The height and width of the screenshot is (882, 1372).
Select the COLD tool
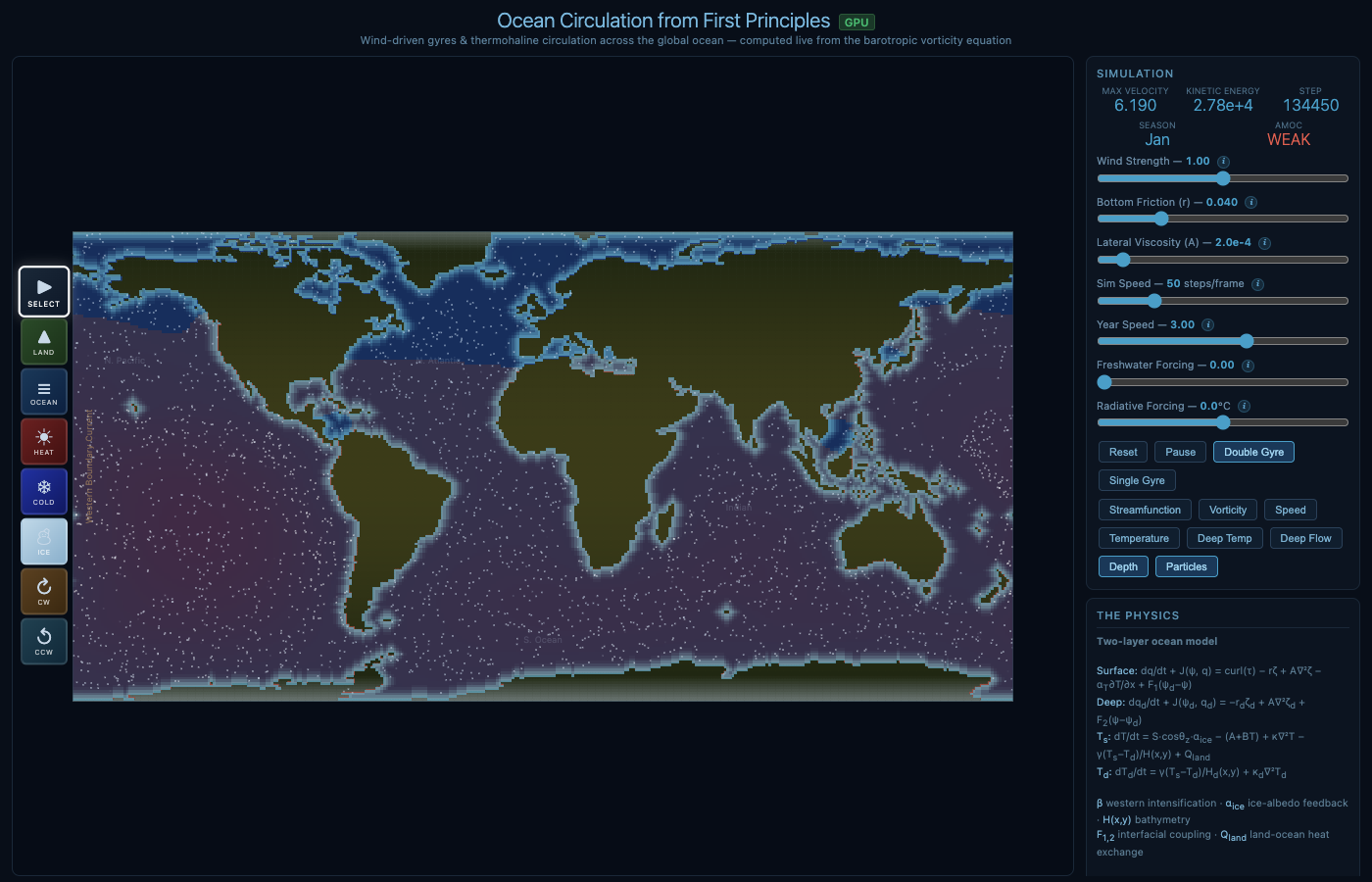[43, 491]
